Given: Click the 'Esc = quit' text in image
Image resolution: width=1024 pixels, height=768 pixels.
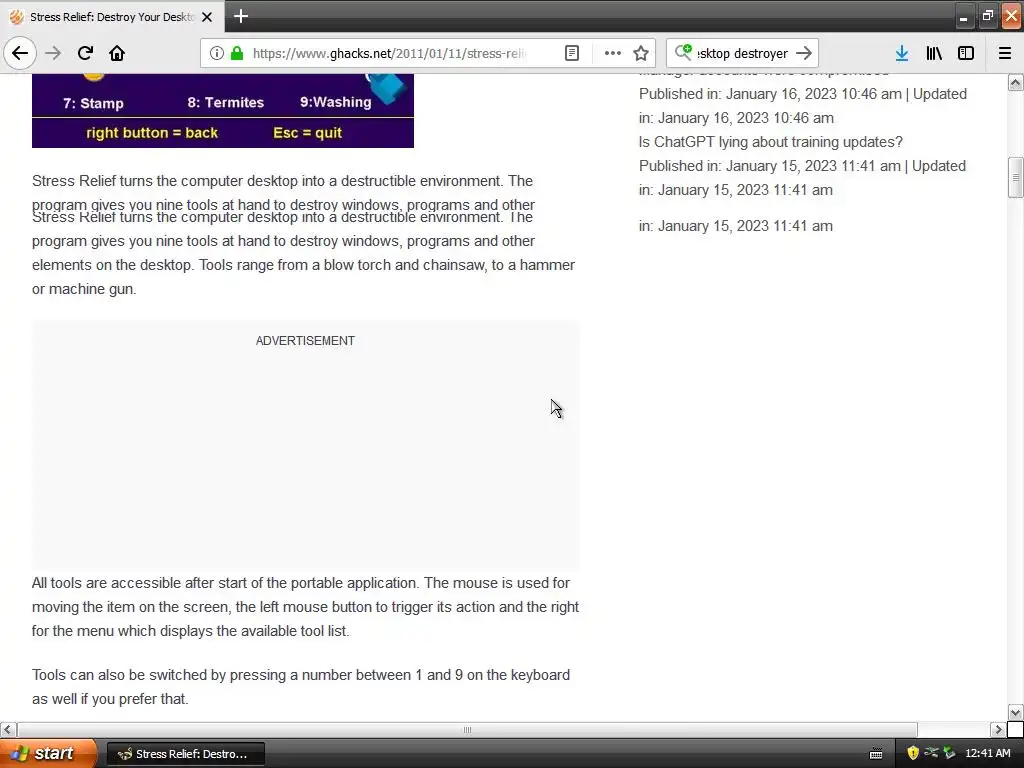Looking at the screenshot, I should click(x=308, y=133).
